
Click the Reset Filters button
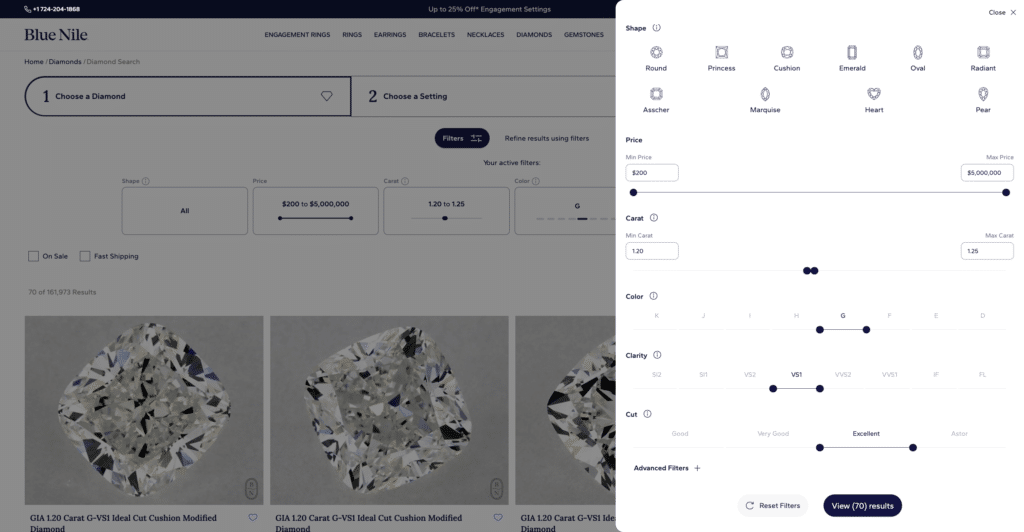pos(772,506)
